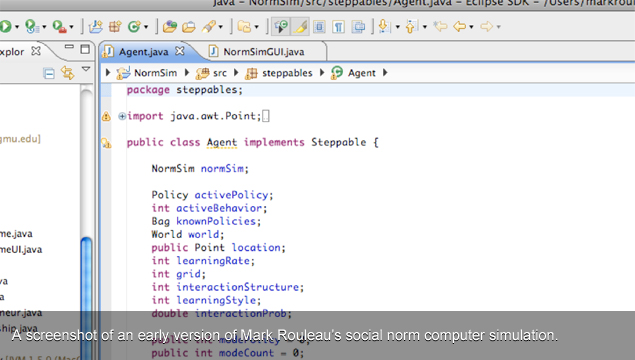Screen dimensions: 635x360
Task: Go to Next Annotation icon
Action: 384,27
